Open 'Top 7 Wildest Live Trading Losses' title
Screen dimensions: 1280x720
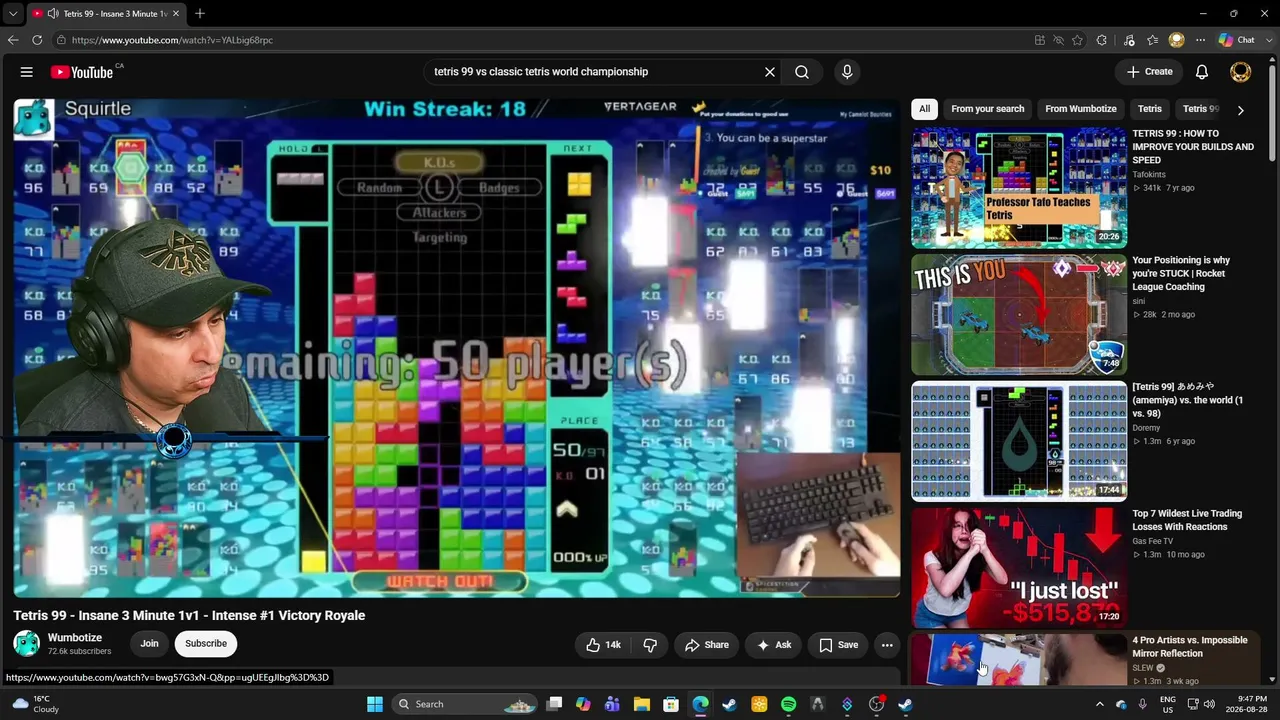[1187, 520]
